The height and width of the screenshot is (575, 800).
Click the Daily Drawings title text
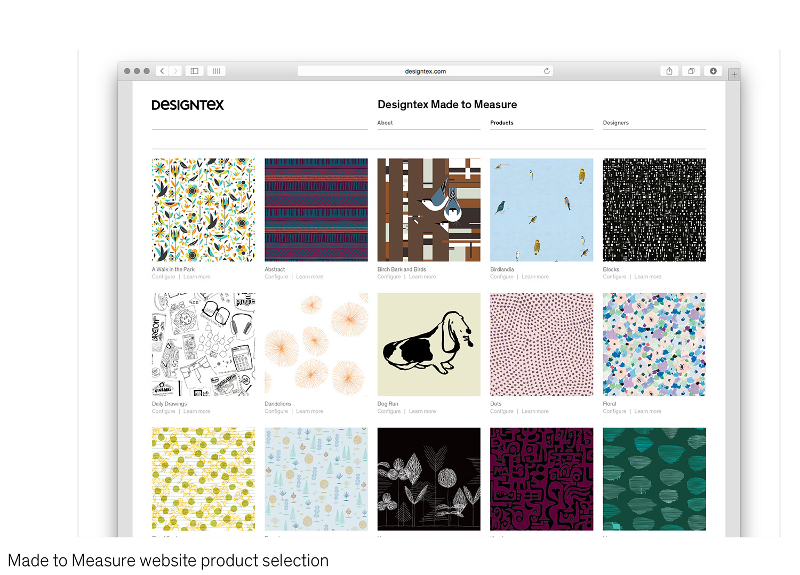coord(169,404)
